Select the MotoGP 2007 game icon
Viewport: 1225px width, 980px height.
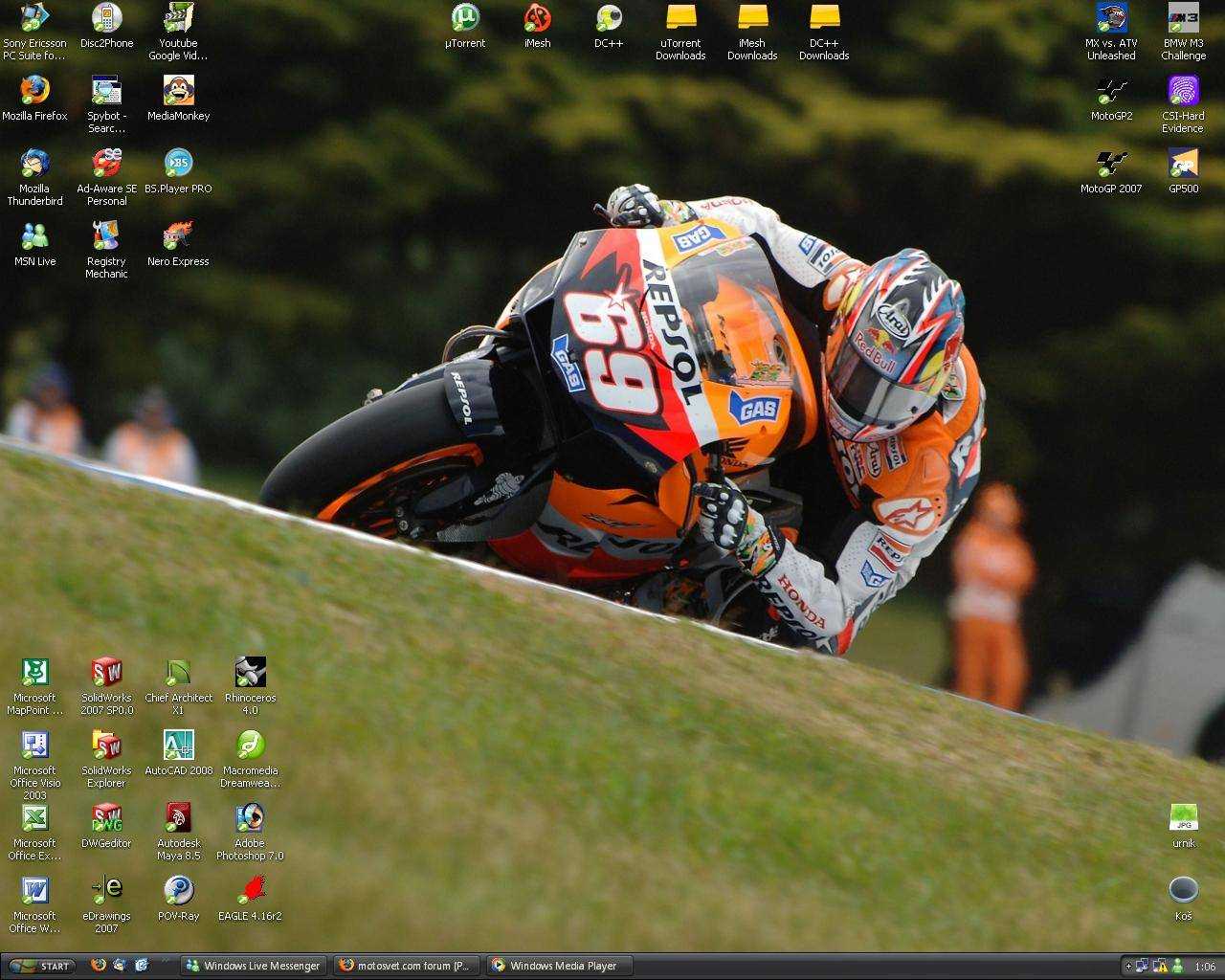(1111, 171)
